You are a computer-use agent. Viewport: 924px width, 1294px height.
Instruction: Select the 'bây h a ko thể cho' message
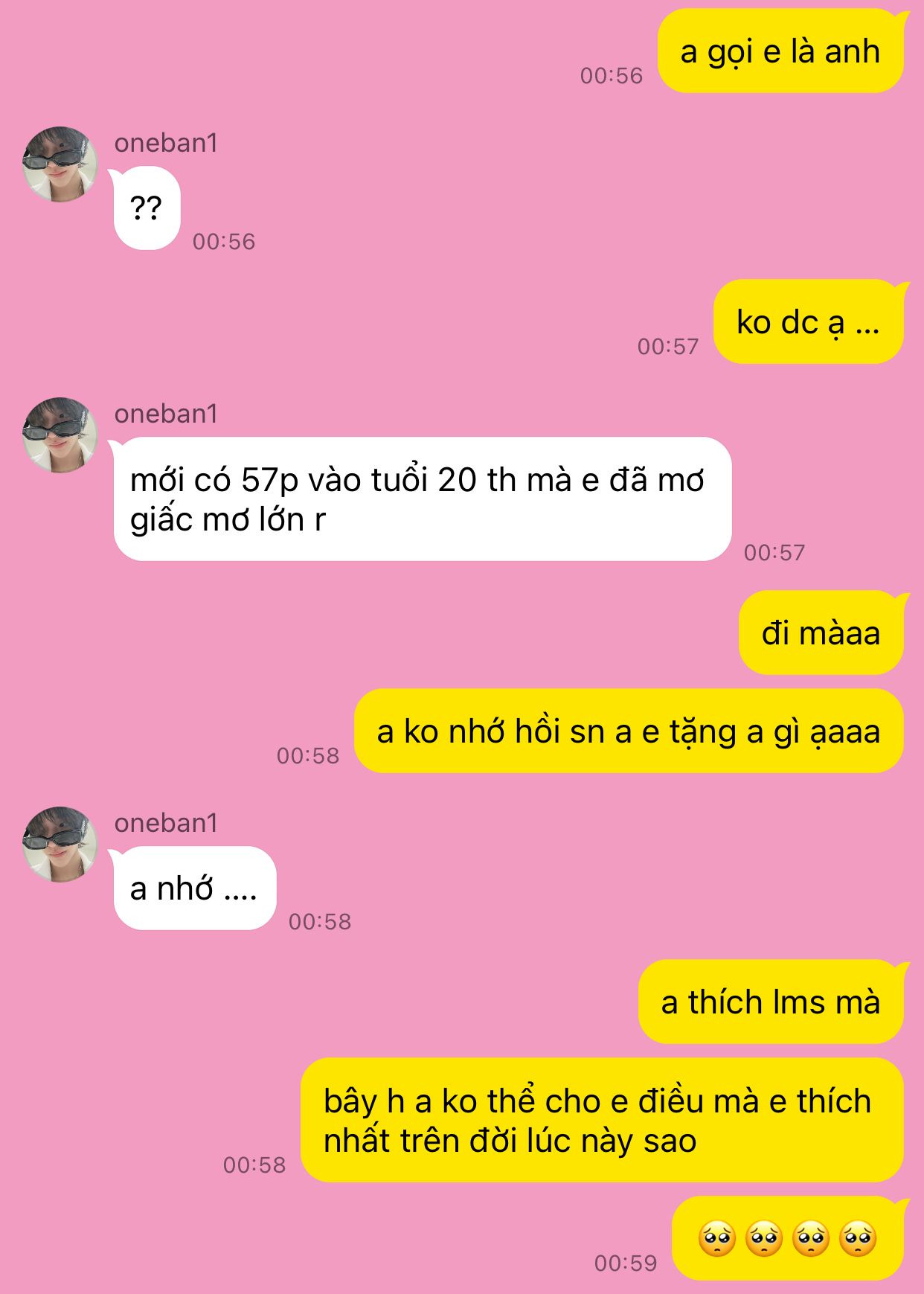pos(602,1121)
